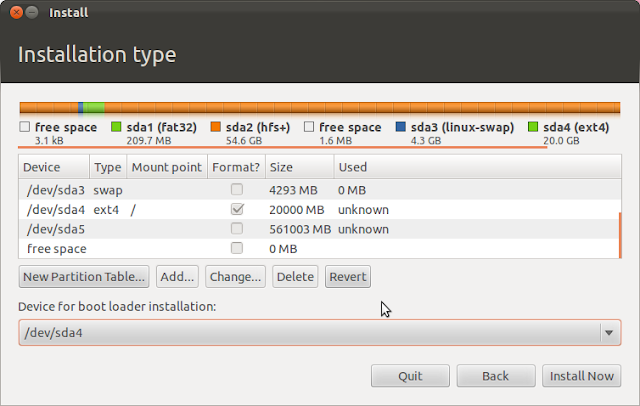This screenshot has width=640, height=406.
Task: Toggle format checkbox in free space row
Action: (x=237, y=248)
